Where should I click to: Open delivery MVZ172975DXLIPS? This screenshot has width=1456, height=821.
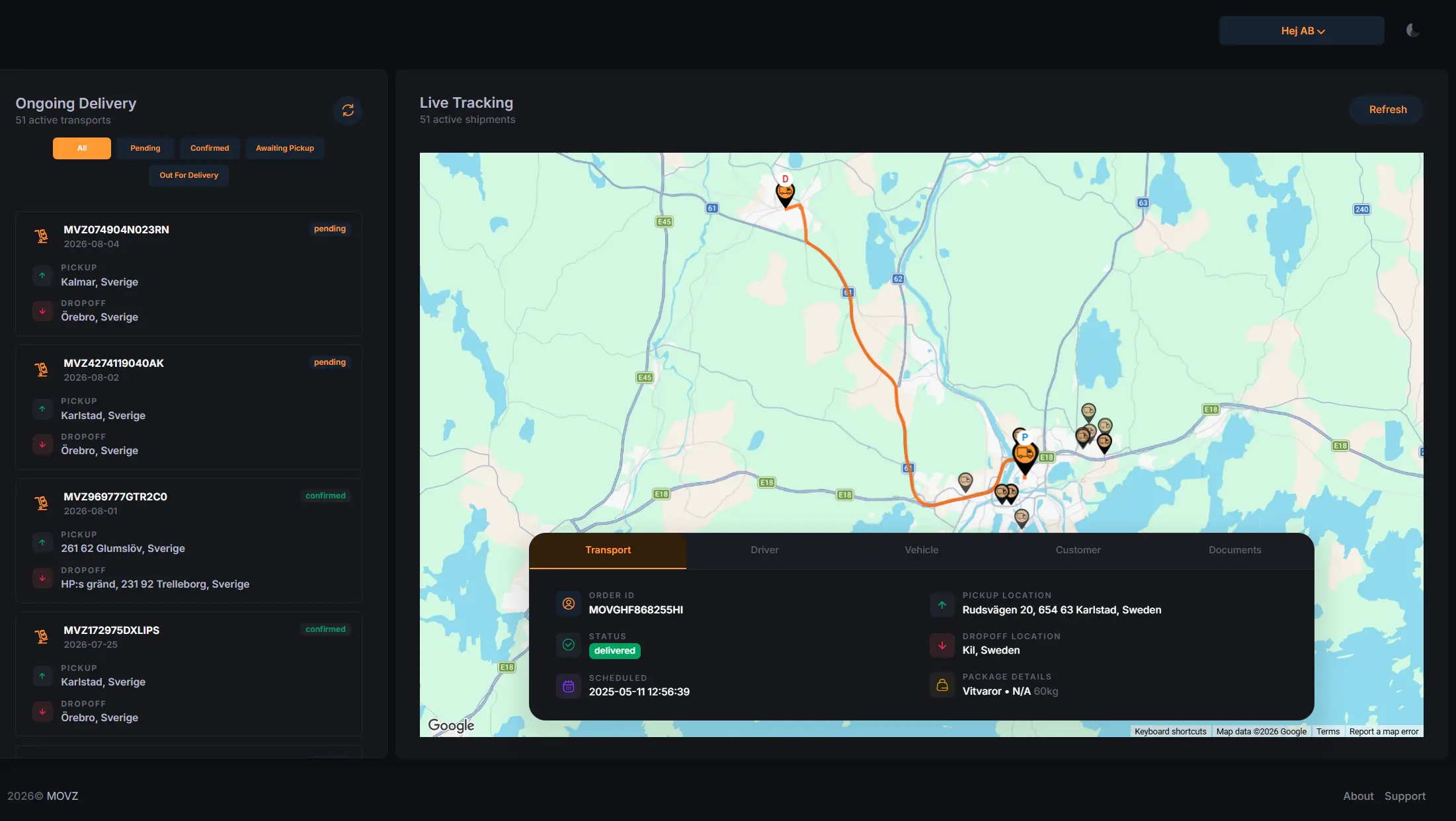tap(188, 674)
